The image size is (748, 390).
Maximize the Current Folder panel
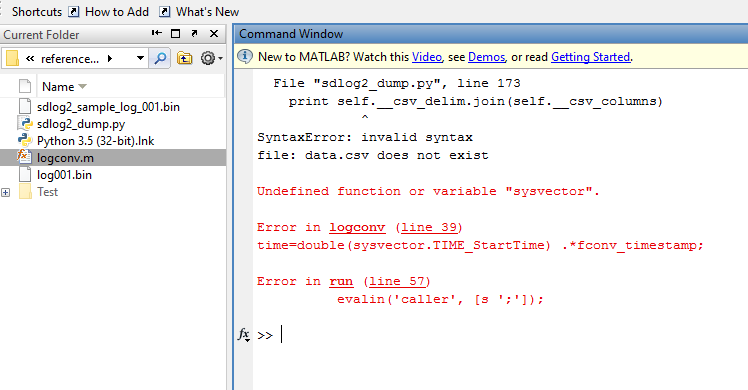(175, 33)
